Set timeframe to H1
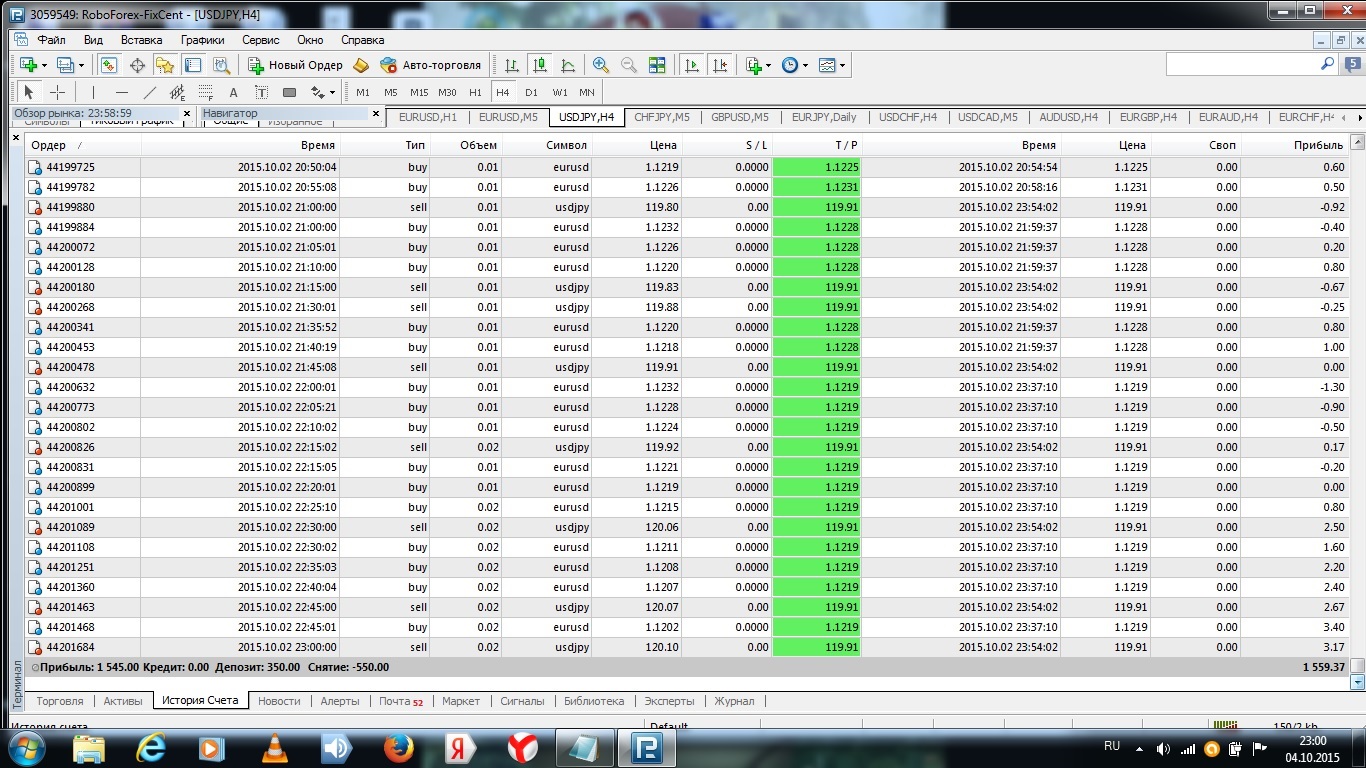Image resolution: width=1366 pixels, height=768 pixels. 475,92
